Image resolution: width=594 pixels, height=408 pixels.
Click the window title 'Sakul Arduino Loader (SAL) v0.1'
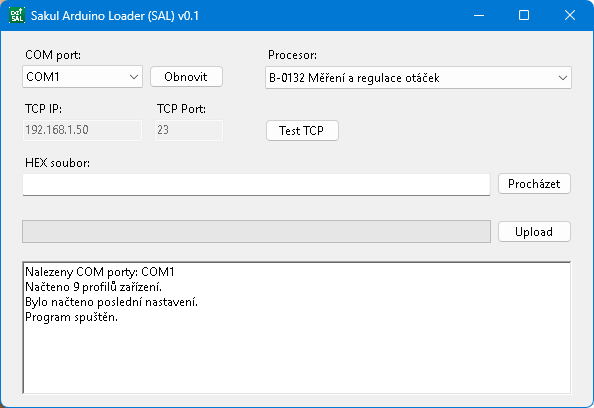(x=115, y=16)
